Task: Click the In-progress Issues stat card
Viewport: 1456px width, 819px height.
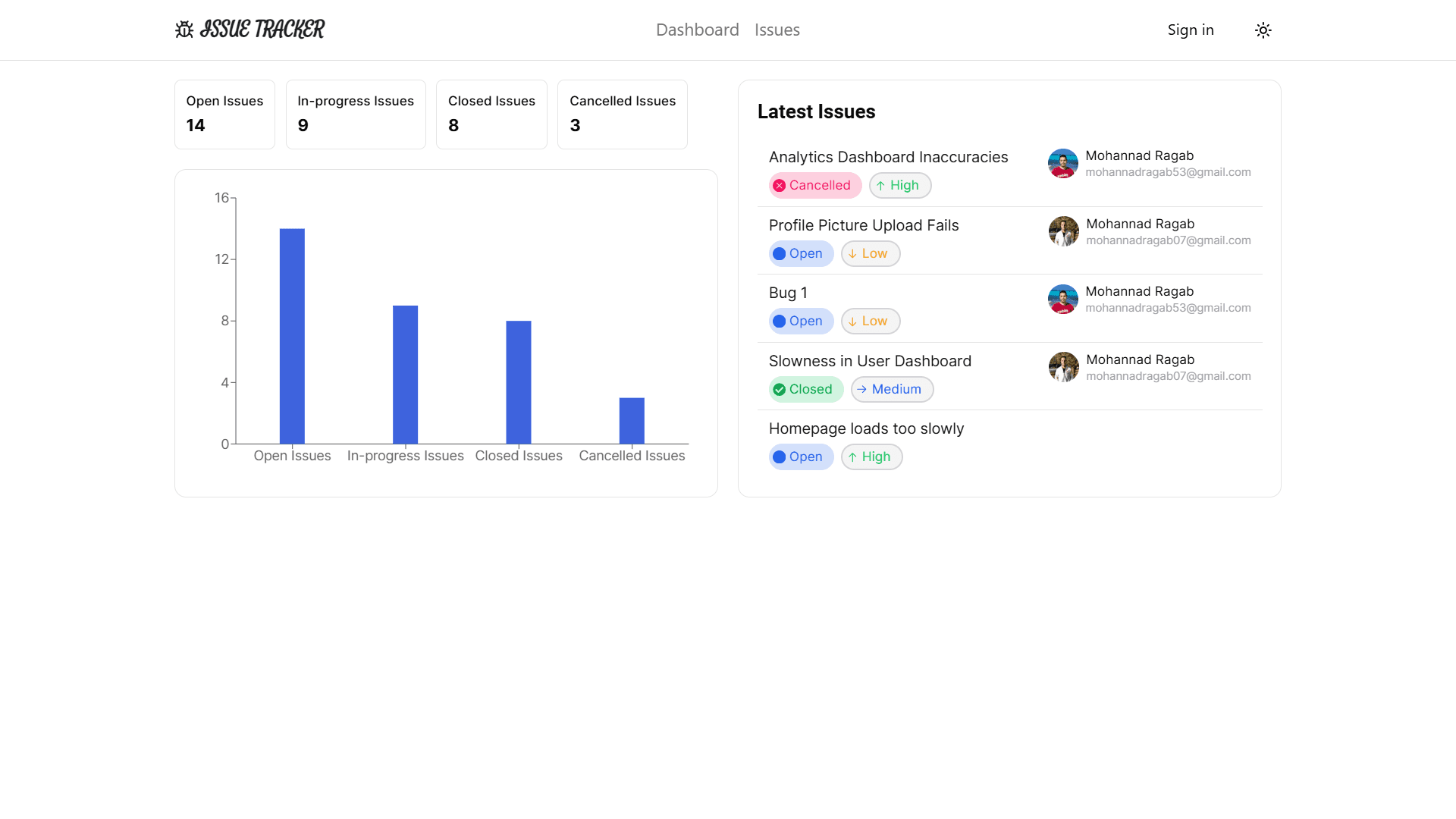Action: [355, 114]
